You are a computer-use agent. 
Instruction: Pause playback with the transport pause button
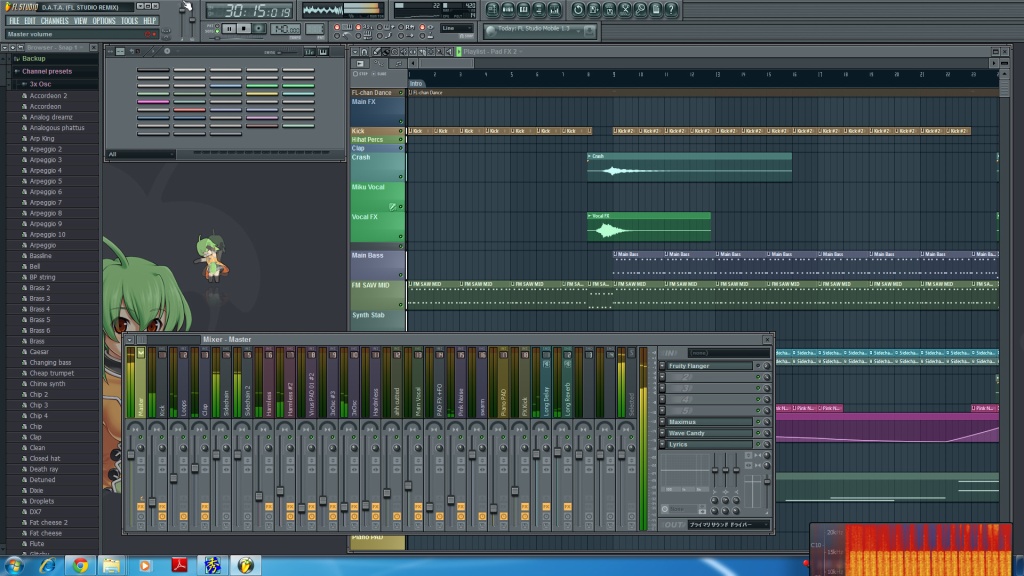(x=229, y=29)
